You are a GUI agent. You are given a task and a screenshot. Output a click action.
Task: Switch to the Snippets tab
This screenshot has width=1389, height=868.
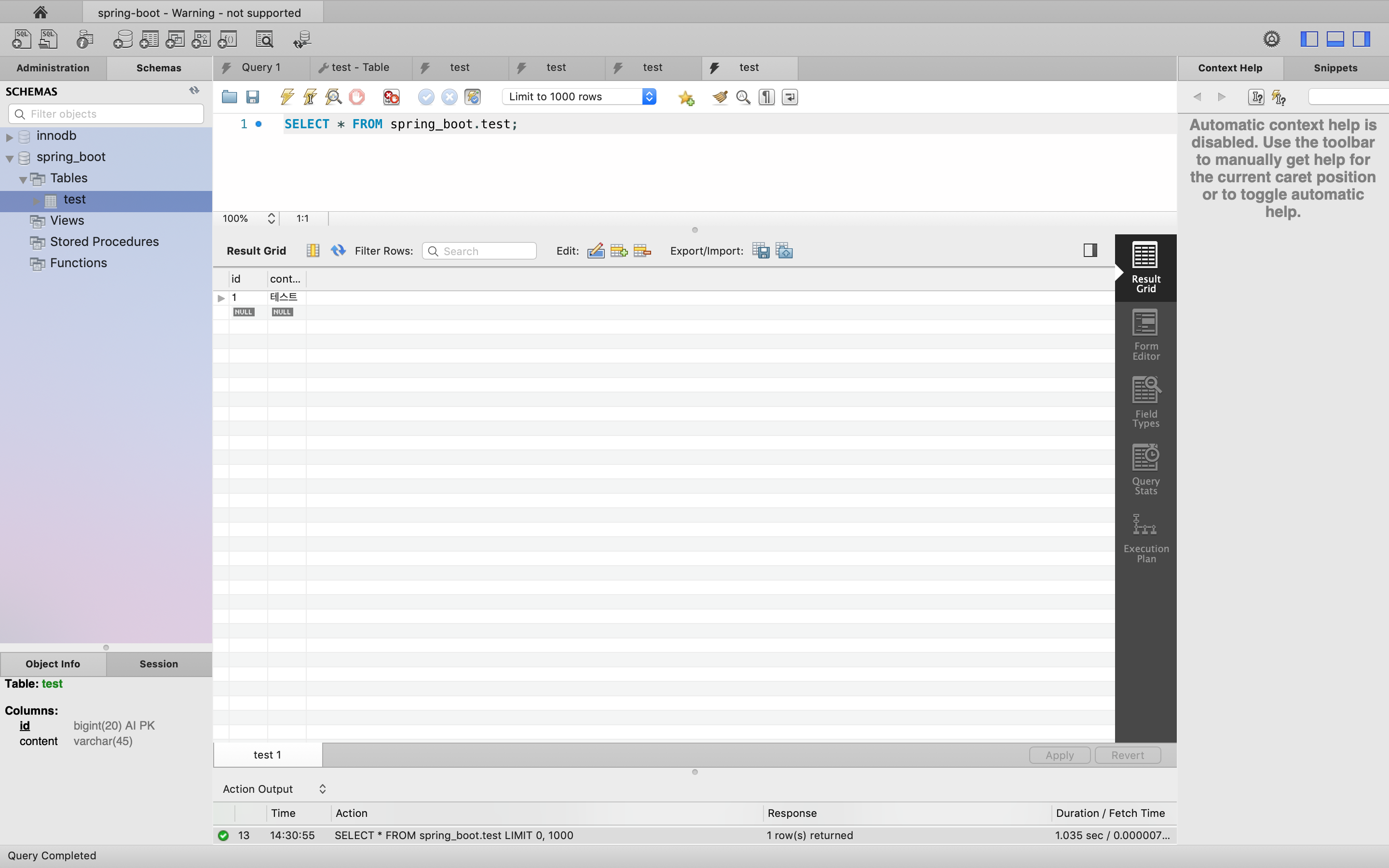tap(1335, 68)
